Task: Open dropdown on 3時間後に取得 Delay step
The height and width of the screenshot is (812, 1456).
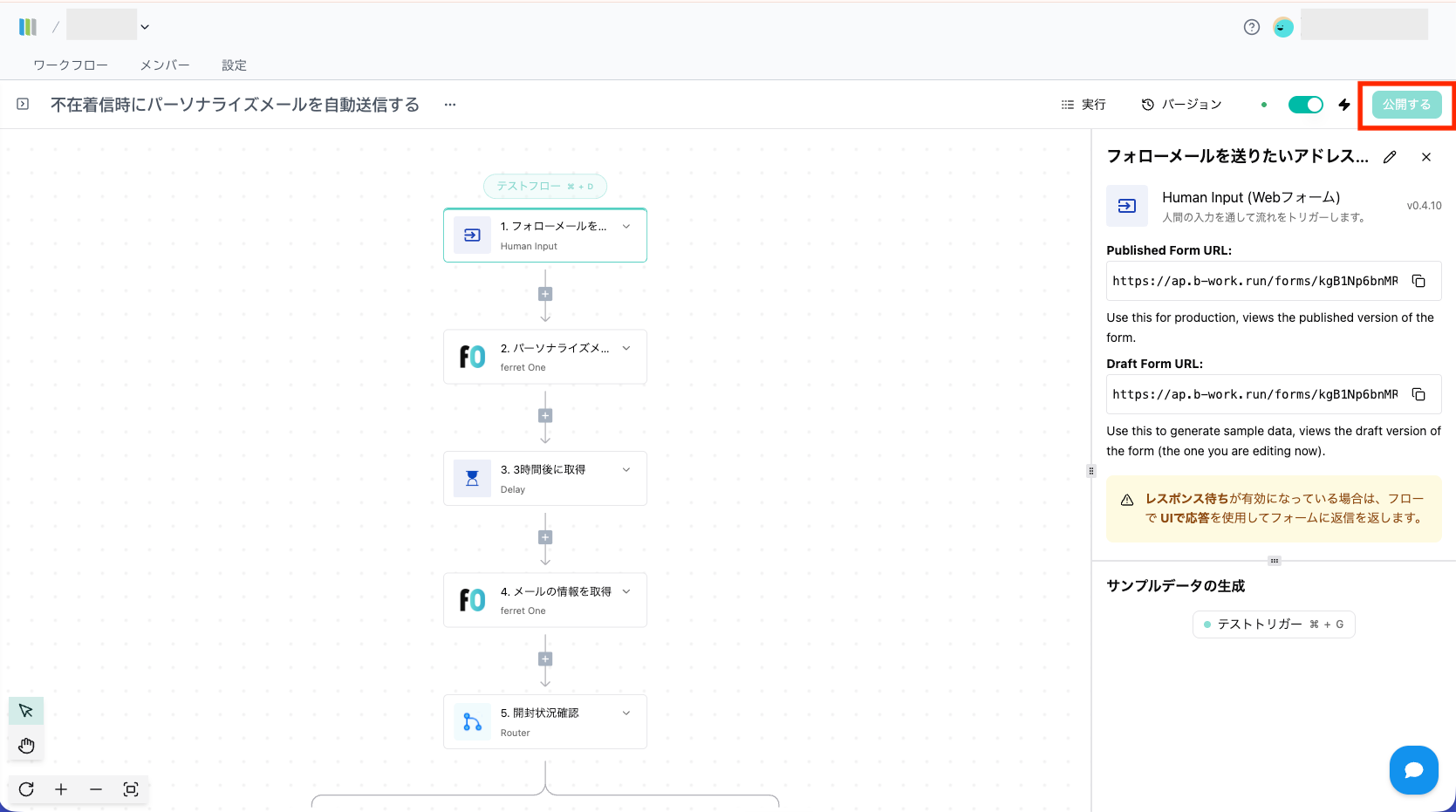Action: 626,470
